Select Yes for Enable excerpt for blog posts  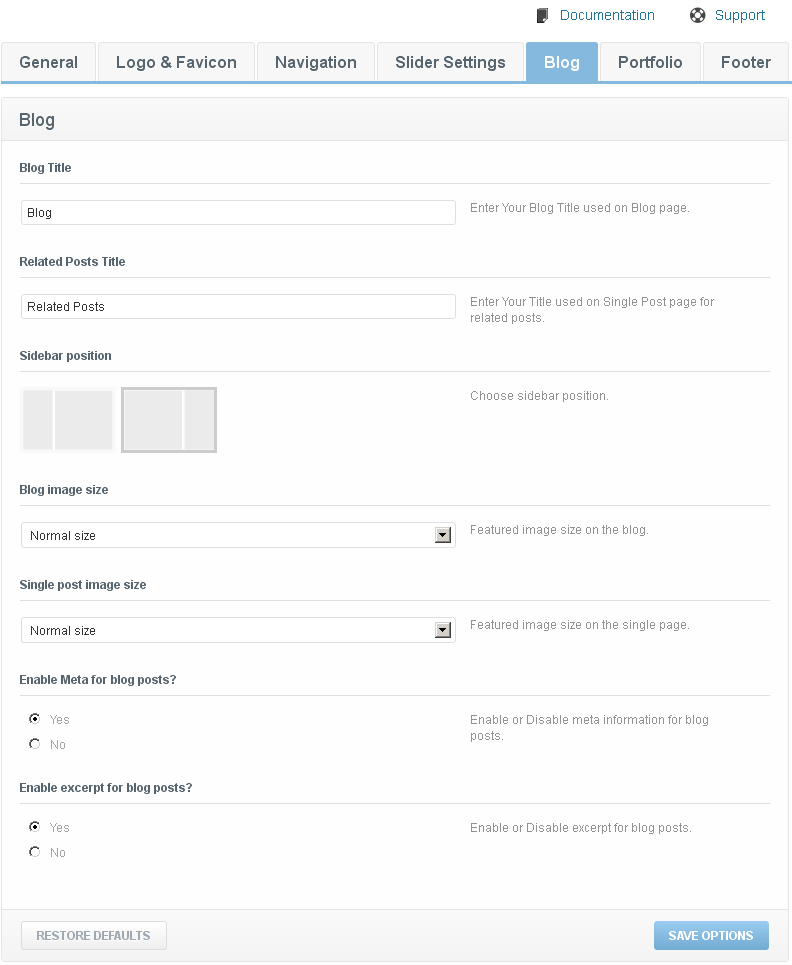tap(34, 827)
